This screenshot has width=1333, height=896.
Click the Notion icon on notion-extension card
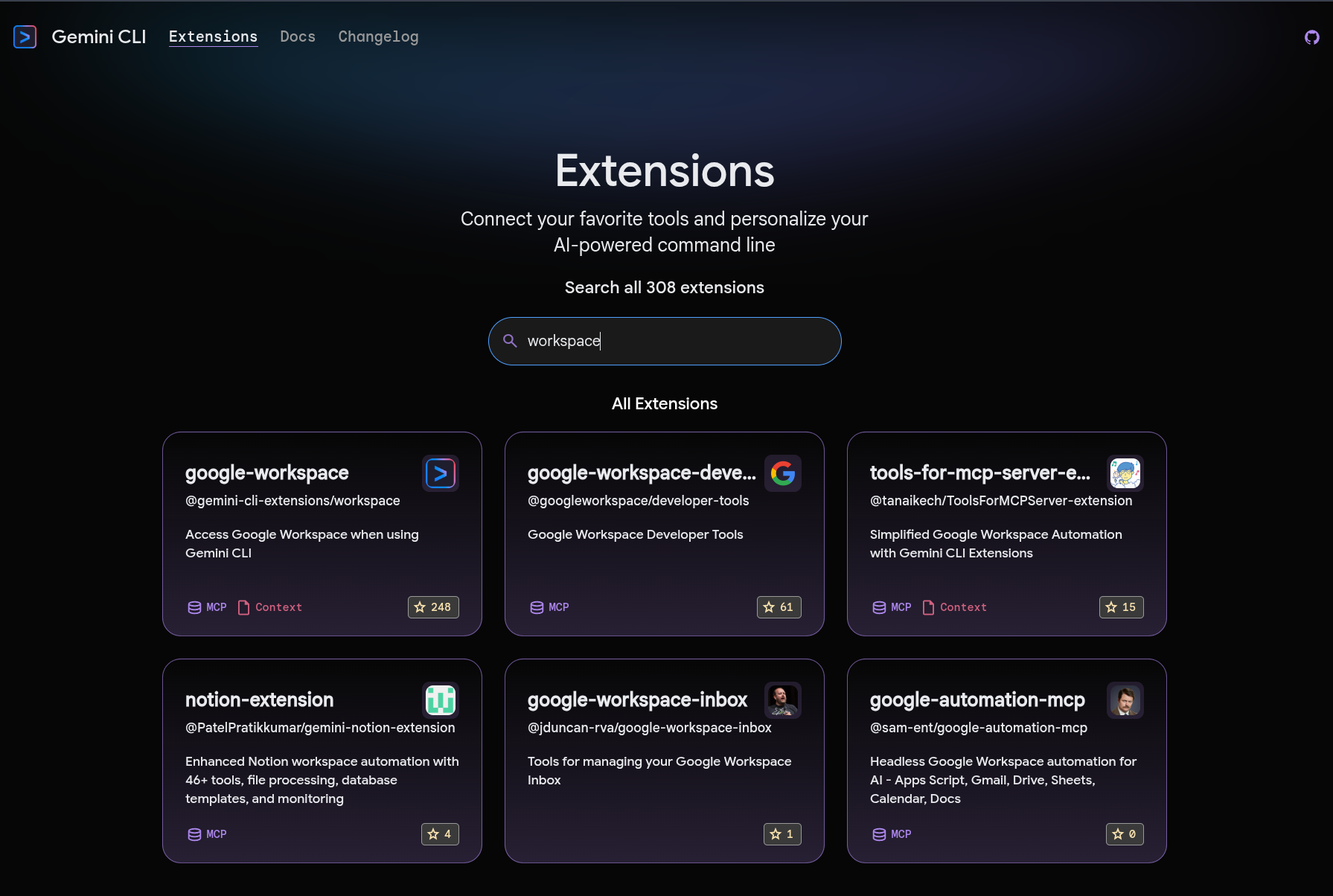[x=440, y=700]
